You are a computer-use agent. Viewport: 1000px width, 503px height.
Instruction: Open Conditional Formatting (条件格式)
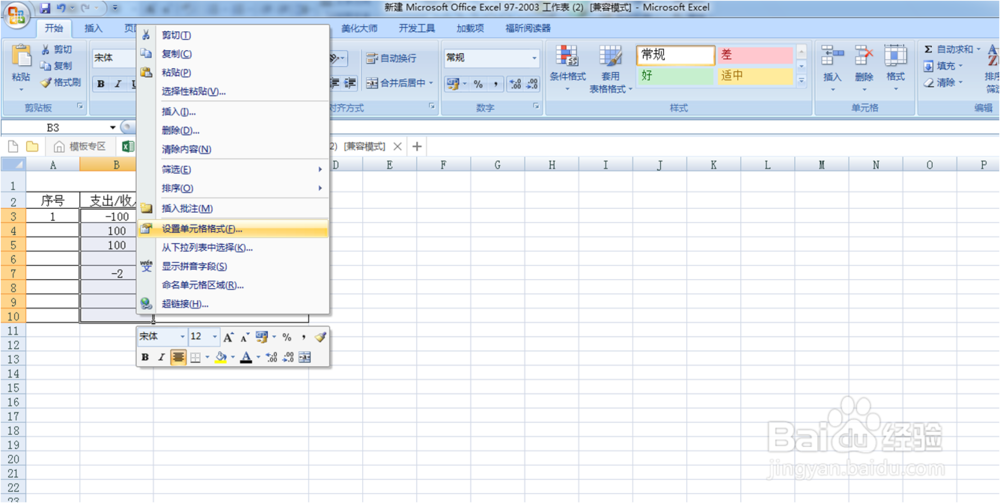coord(568,68)
